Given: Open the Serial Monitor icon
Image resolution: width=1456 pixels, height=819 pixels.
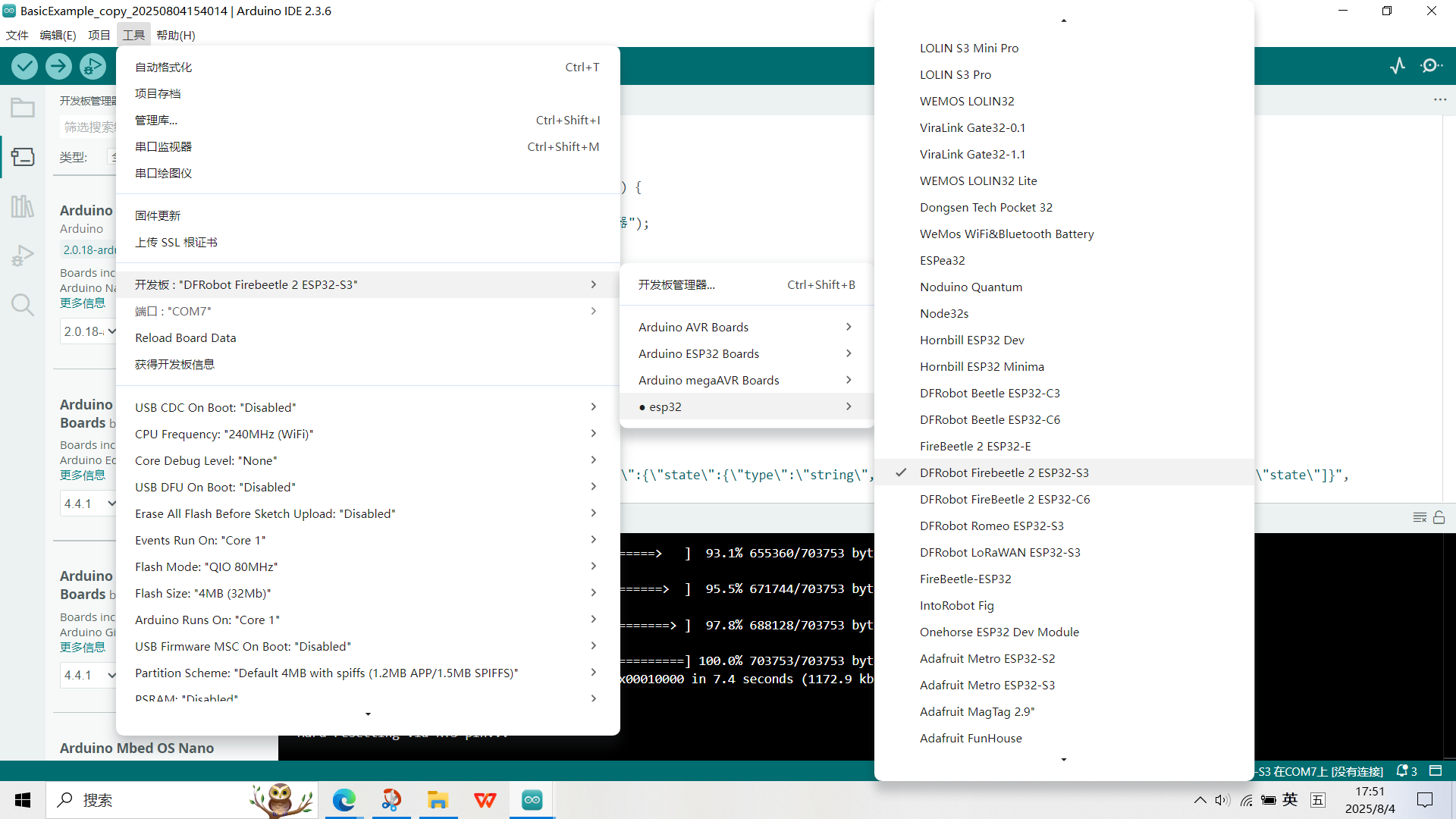Looking at the screenshot, I should 1432,66.
